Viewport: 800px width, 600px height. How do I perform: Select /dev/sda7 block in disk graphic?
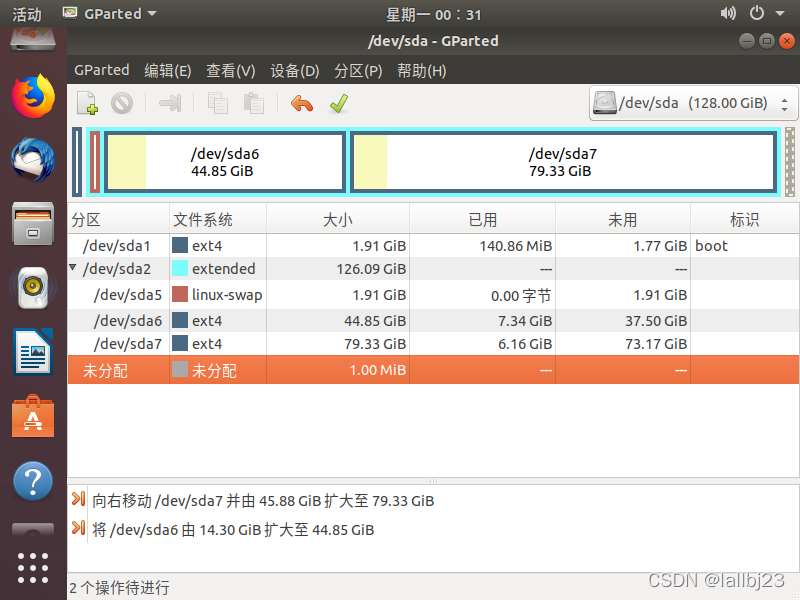tap(563, 162)
